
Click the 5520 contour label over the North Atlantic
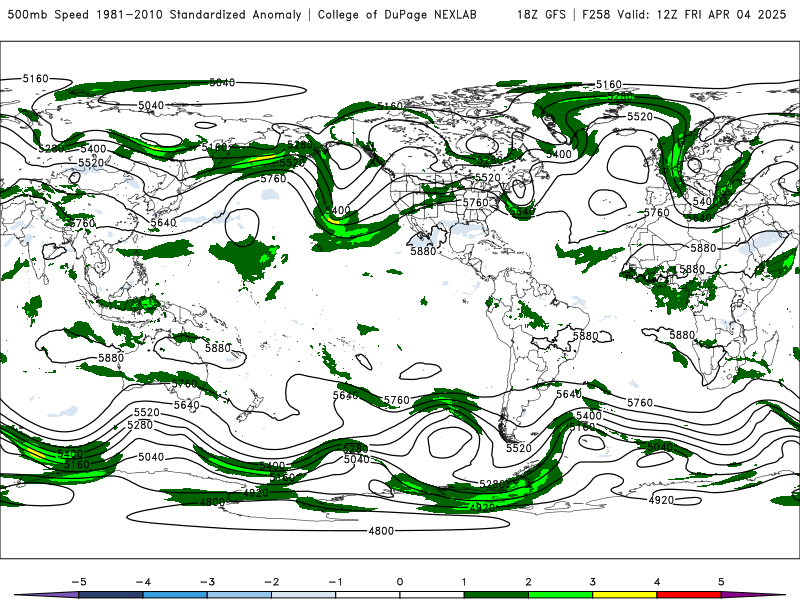click(640, 116)
